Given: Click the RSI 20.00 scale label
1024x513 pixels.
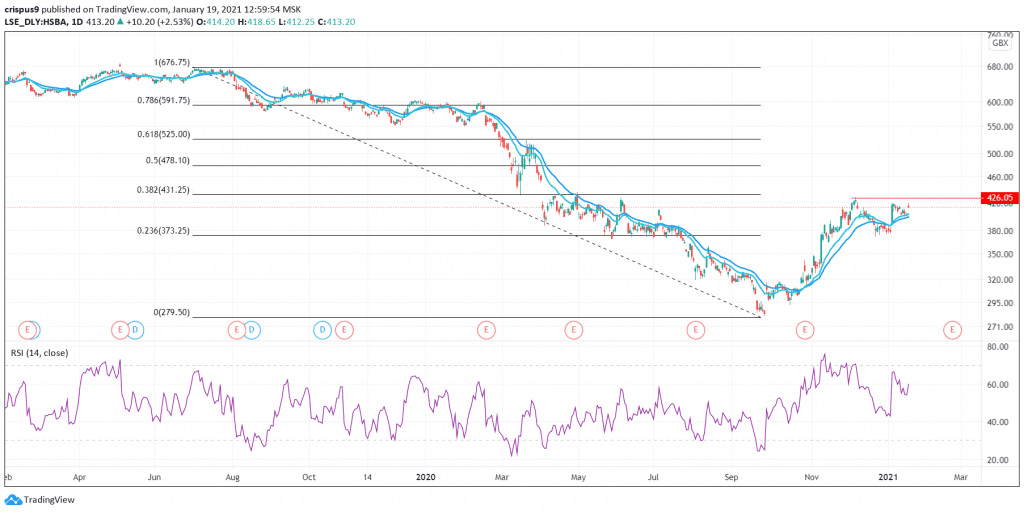Looking at the screenshot, I should click(1000, 460).
